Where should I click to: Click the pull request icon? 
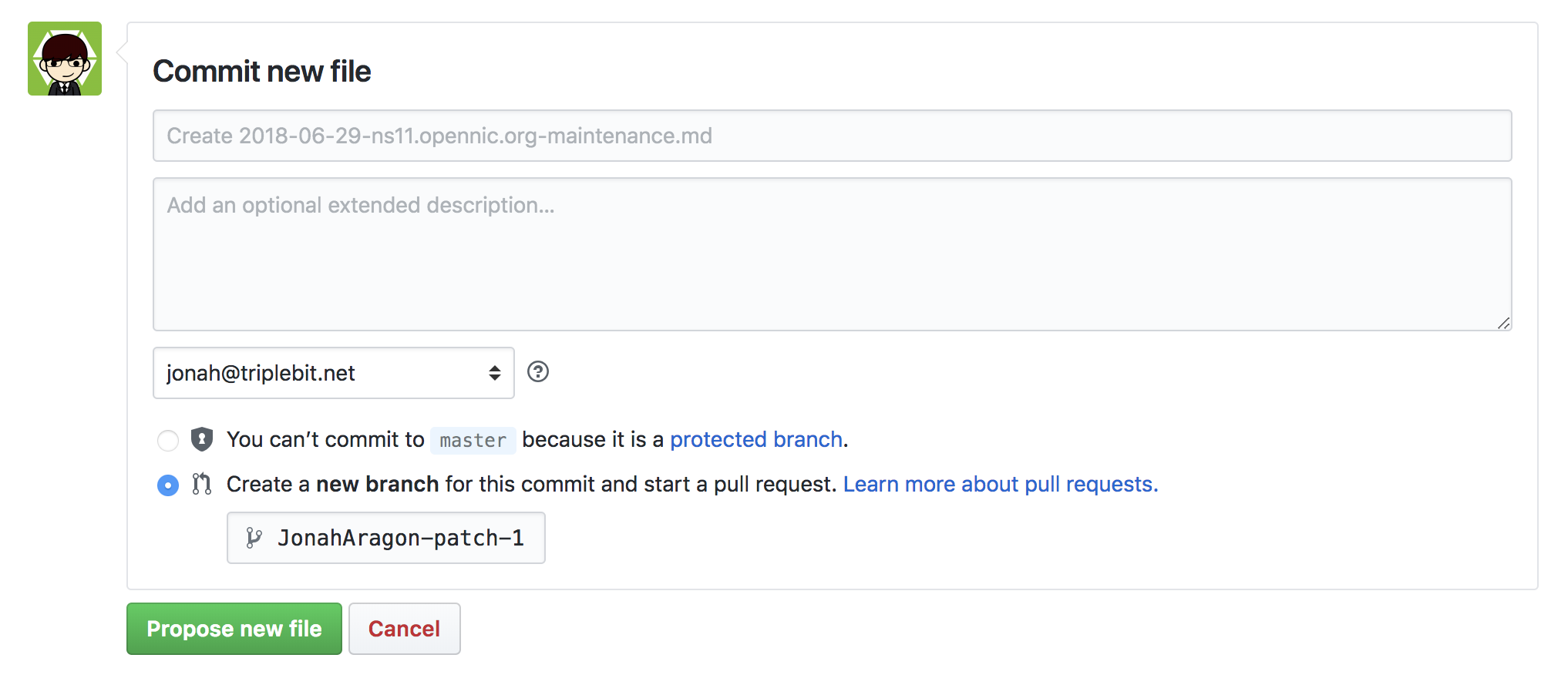pos(202,484)
